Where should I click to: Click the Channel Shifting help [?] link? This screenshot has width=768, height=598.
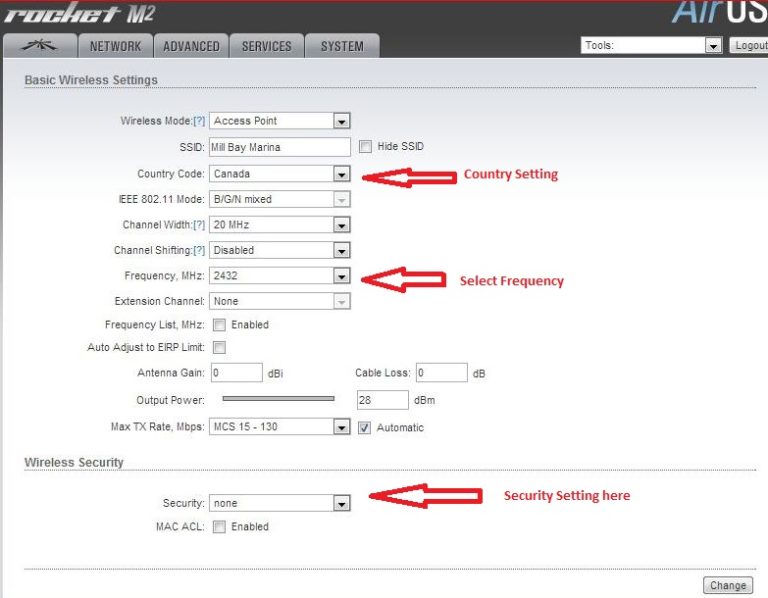coord(199,251)
